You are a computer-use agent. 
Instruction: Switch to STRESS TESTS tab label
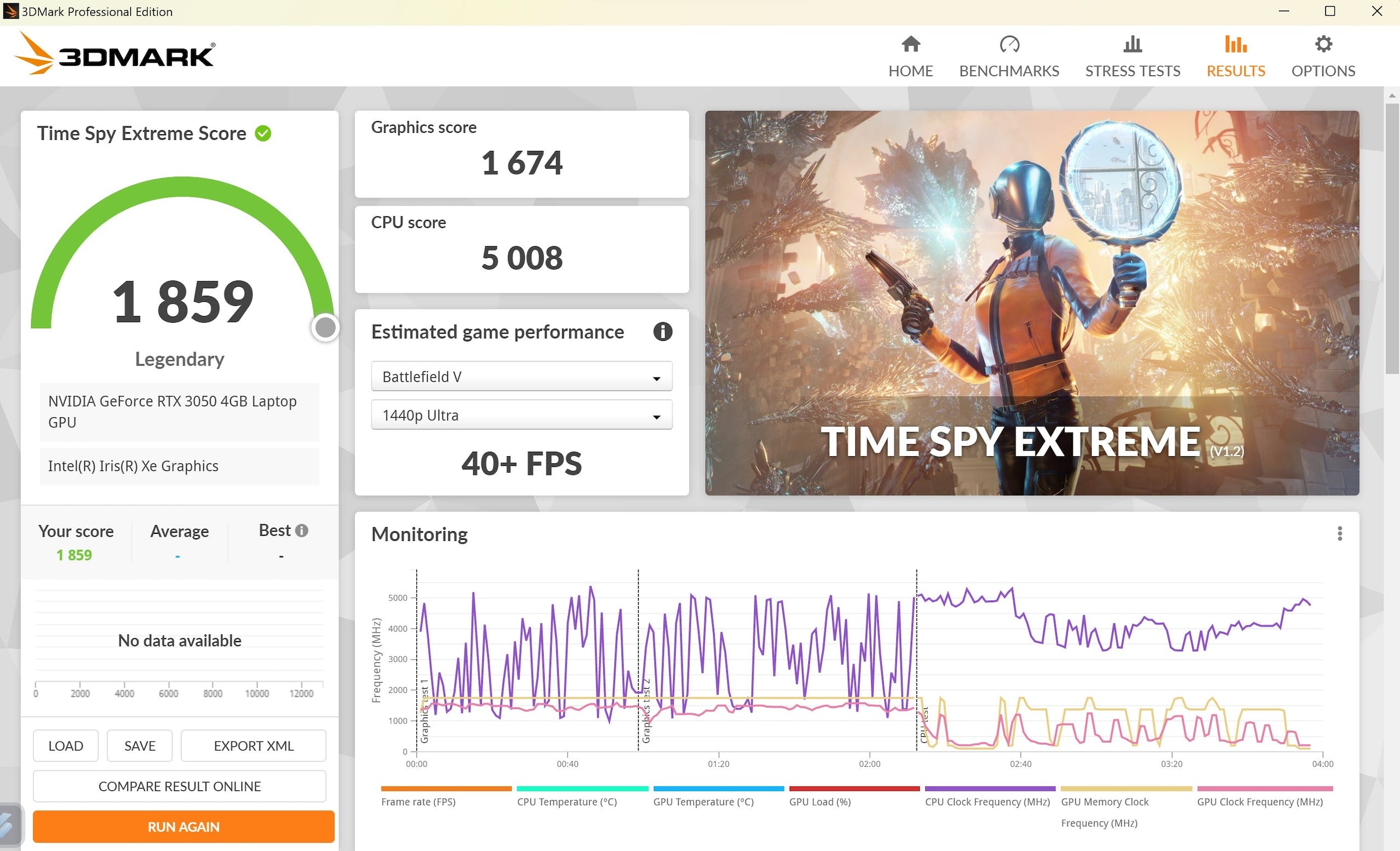click(1133, 71)
